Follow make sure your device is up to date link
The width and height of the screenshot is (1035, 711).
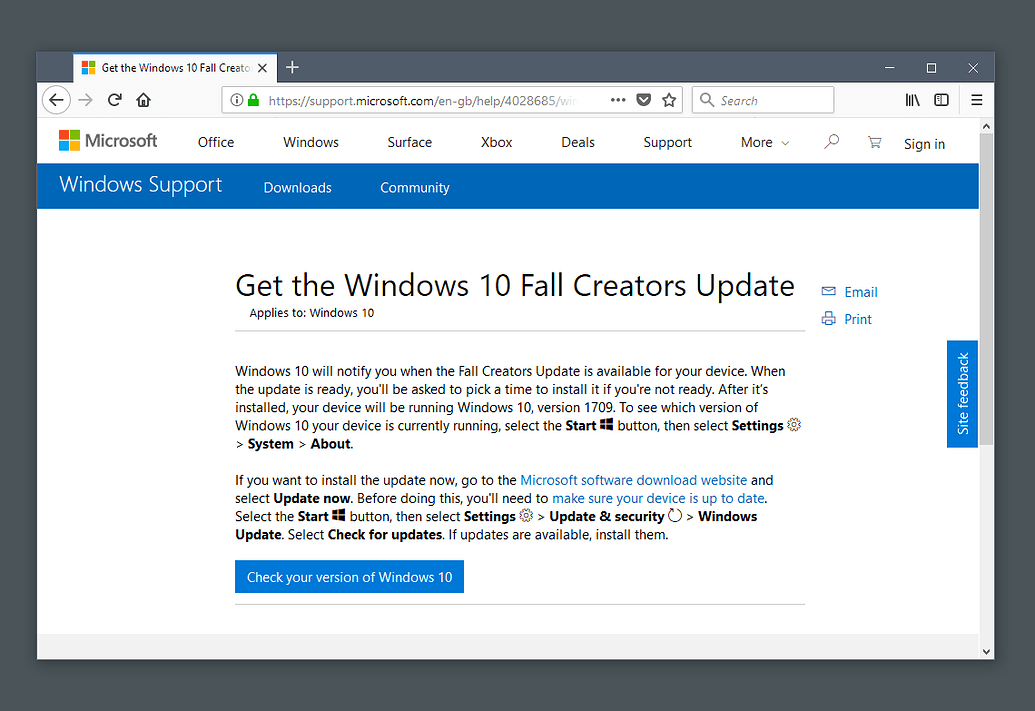tap(658, 498)
